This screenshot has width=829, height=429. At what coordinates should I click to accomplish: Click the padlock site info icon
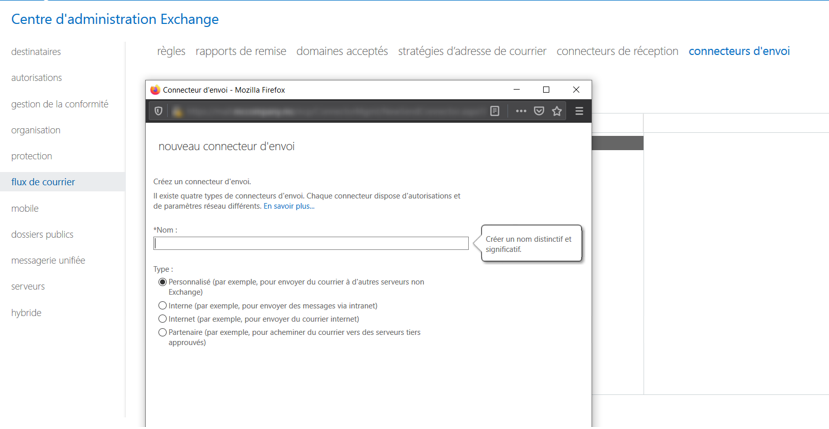coord(178,112)
